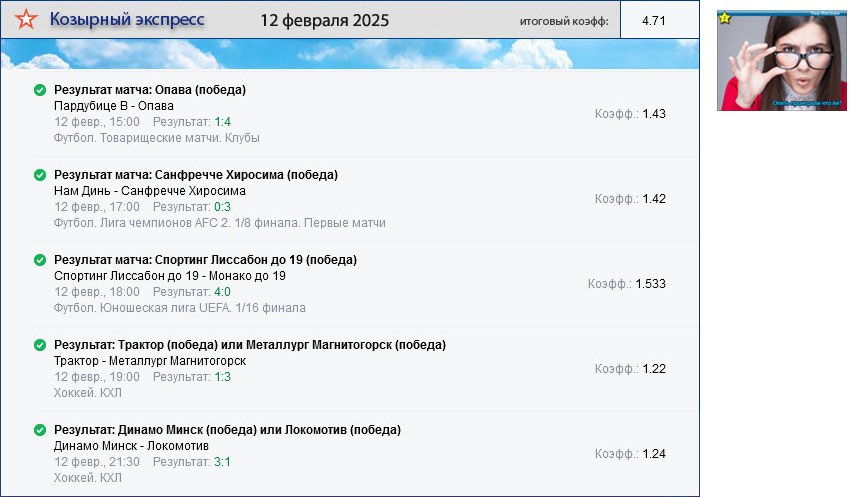The height and width of the screenshot is (497, 864).
Task: Click the total coefficient value 4.71
Action: (x=654, y=20)
